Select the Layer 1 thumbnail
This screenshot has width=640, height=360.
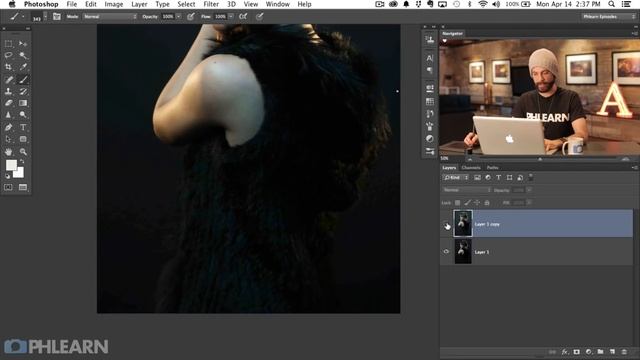463,252
